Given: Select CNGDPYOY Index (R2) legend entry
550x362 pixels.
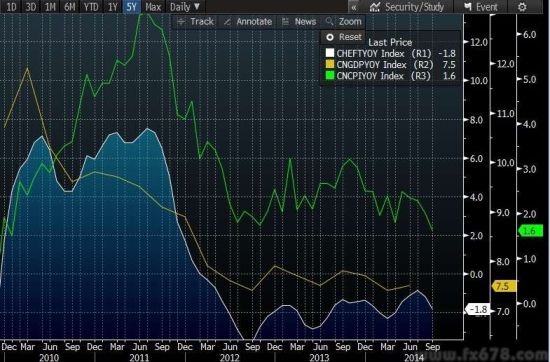Looking at the screenshot, I should [390, 65].
